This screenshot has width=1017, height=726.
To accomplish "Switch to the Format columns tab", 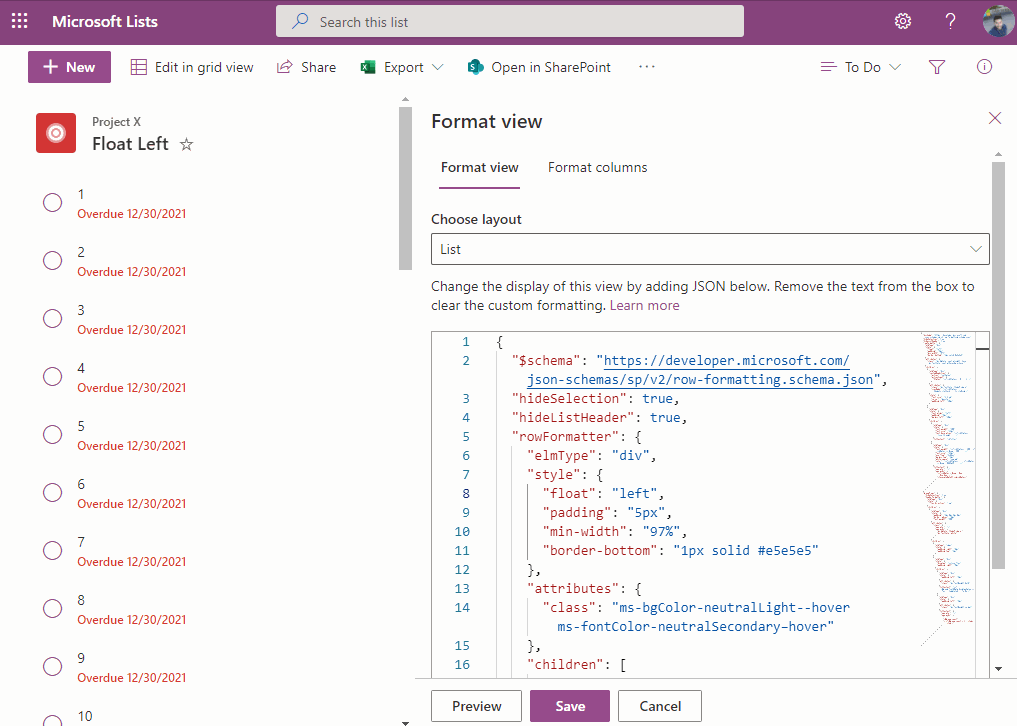I will (597, 167).
